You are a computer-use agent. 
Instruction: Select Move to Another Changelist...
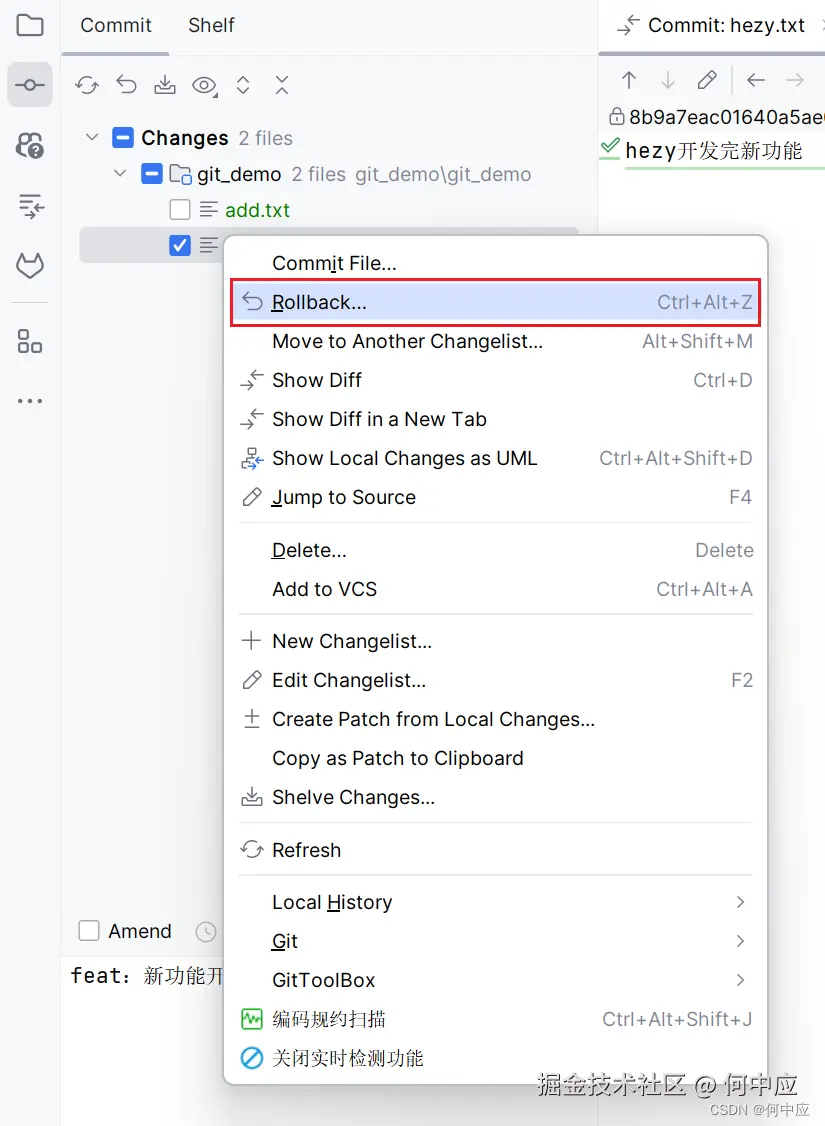point(495,341)
